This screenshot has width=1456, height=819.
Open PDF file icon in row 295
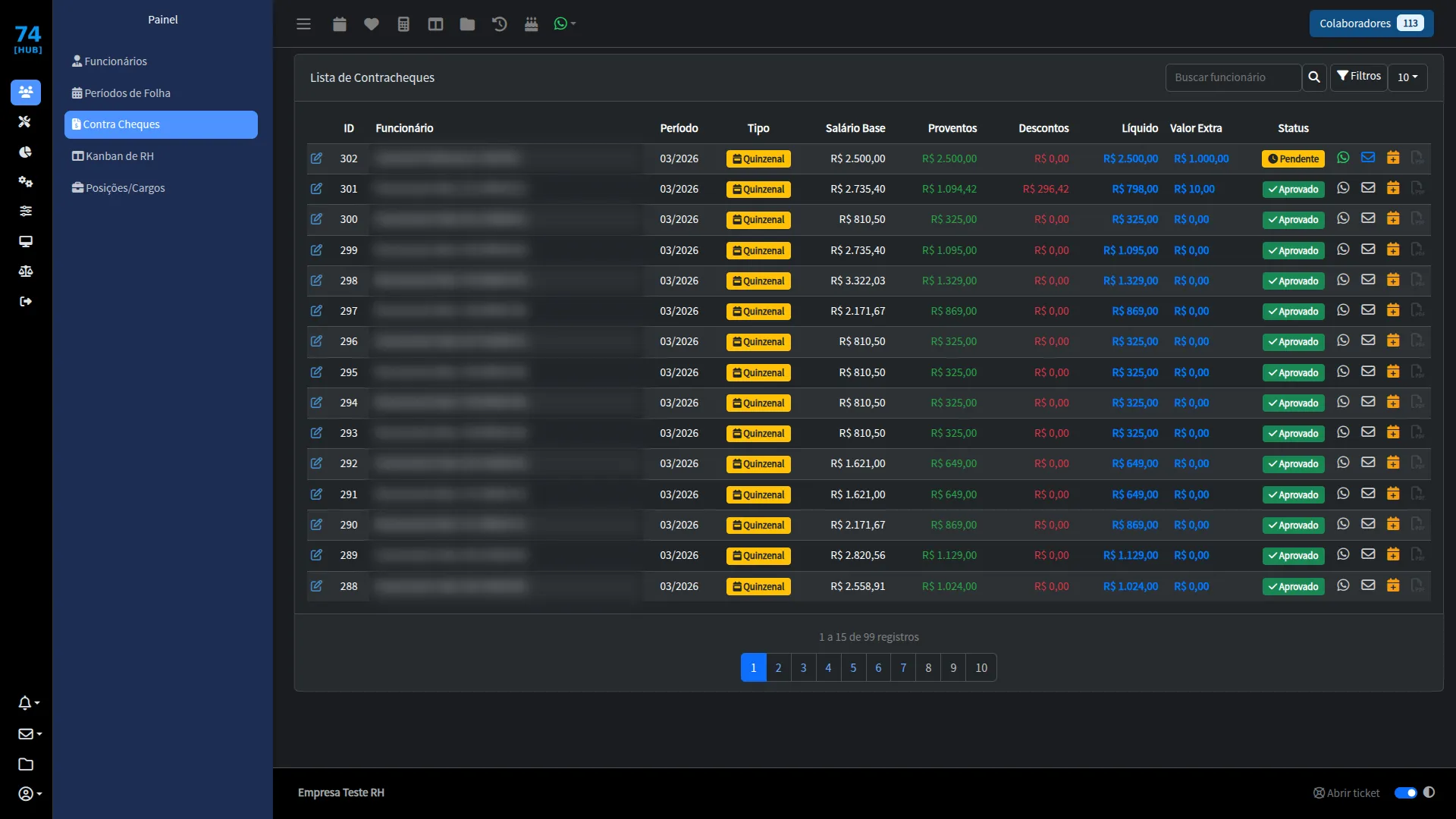point(1417,372)
